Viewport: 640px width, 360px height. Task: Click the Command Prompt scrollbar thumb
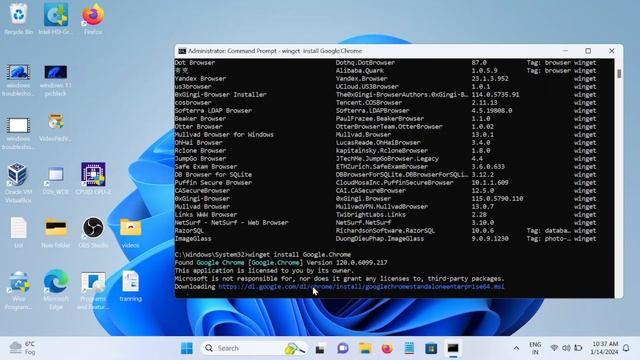tap(619, 73)
